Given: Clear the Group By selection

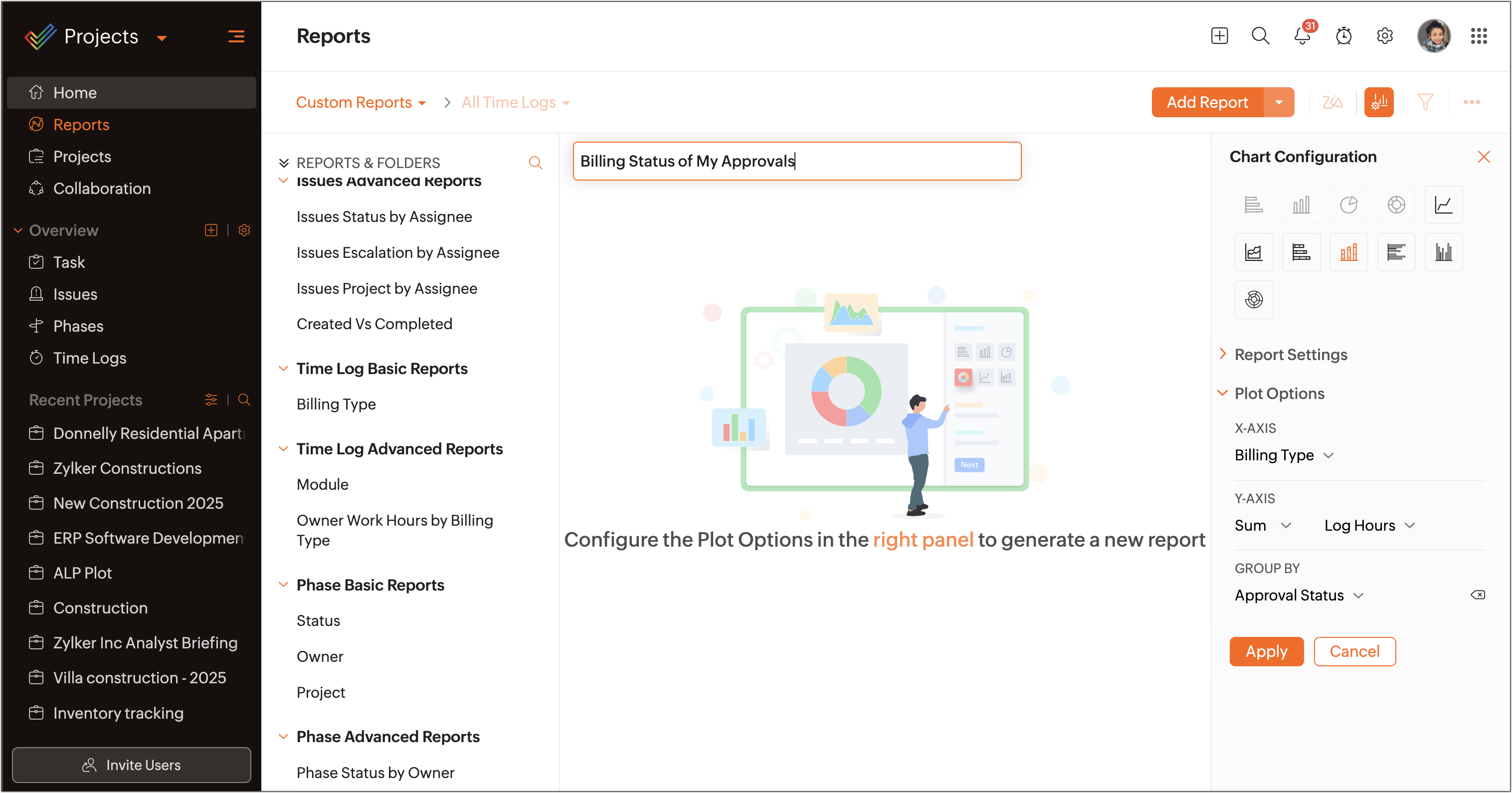Looking at the screenshot, I should (1478, 595).
